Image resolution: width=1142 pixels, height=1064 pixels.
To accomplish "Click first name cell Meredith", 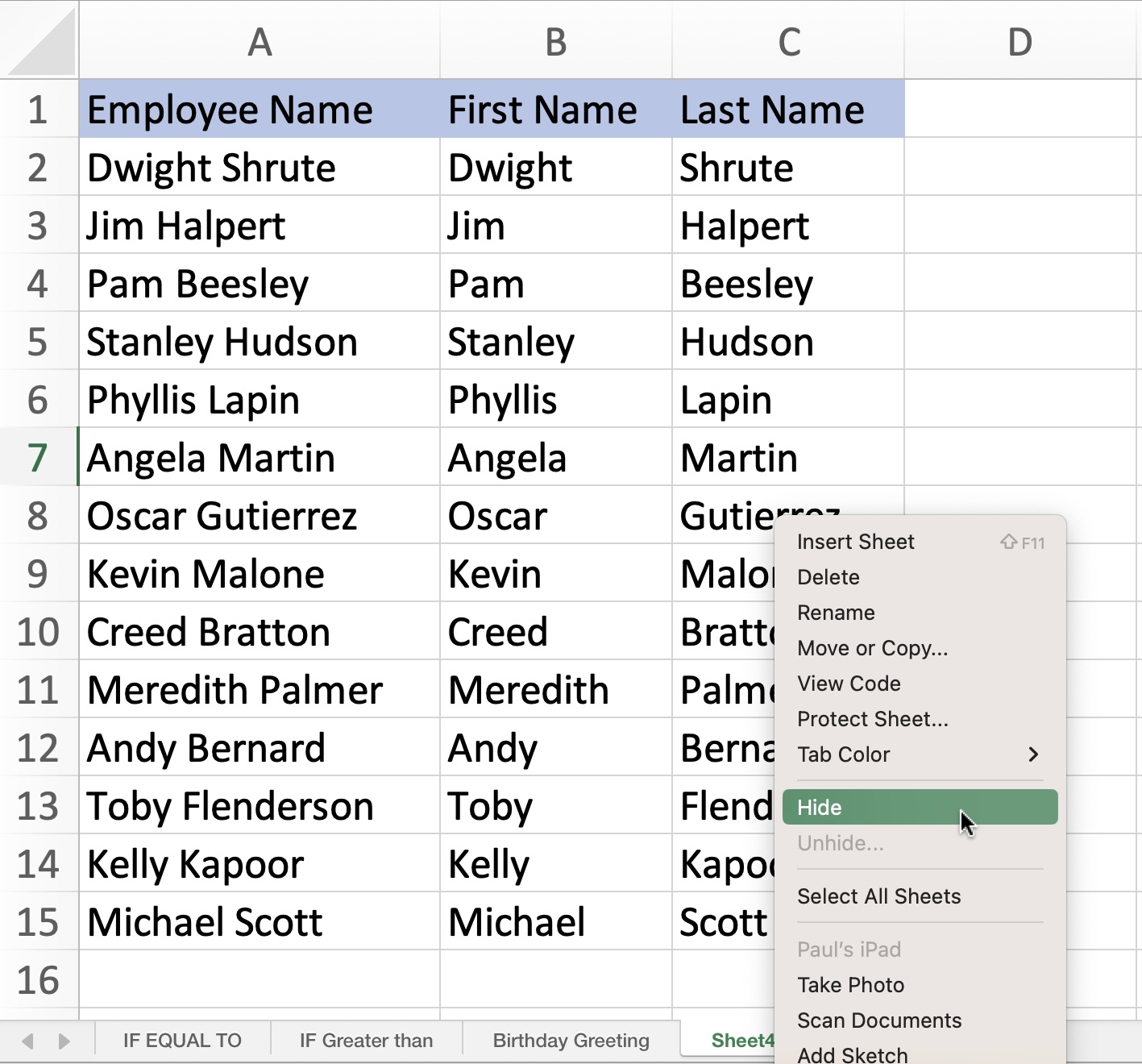I will (556, 689).
